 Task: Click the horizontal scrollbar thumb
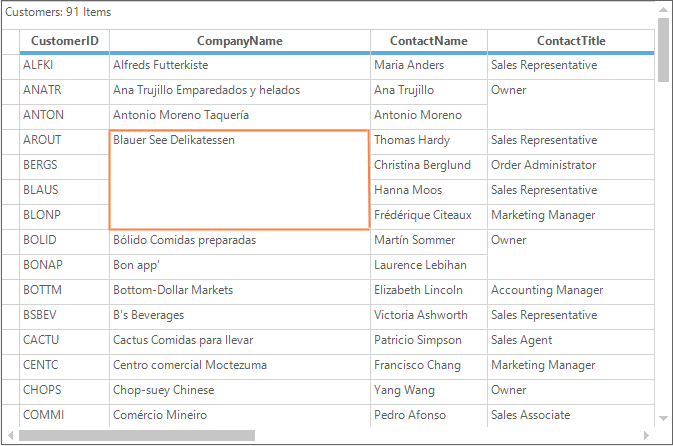click(137, 436)
